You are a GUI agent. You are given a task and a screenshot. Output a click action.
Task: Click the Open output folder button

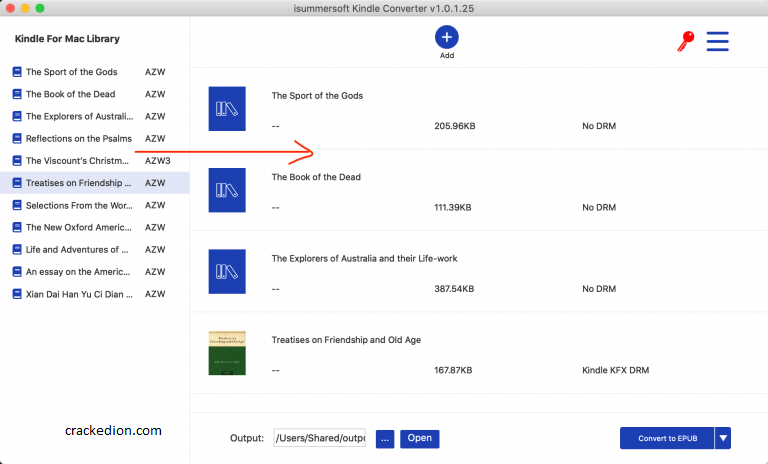point(420,439)
